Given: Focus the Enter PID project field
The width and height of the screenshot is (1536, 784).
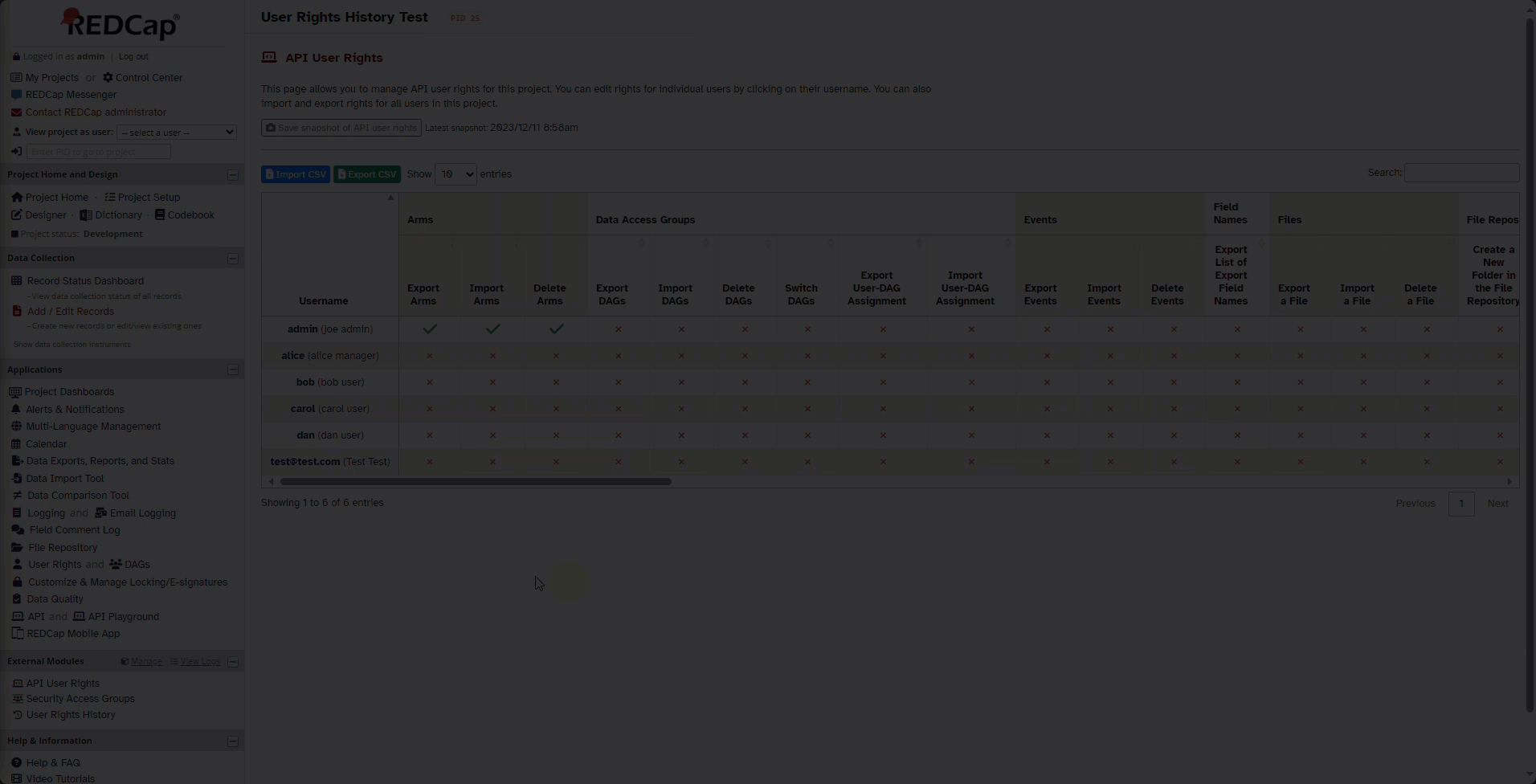Looking at the screenshot, I should [x=98, y=152].
